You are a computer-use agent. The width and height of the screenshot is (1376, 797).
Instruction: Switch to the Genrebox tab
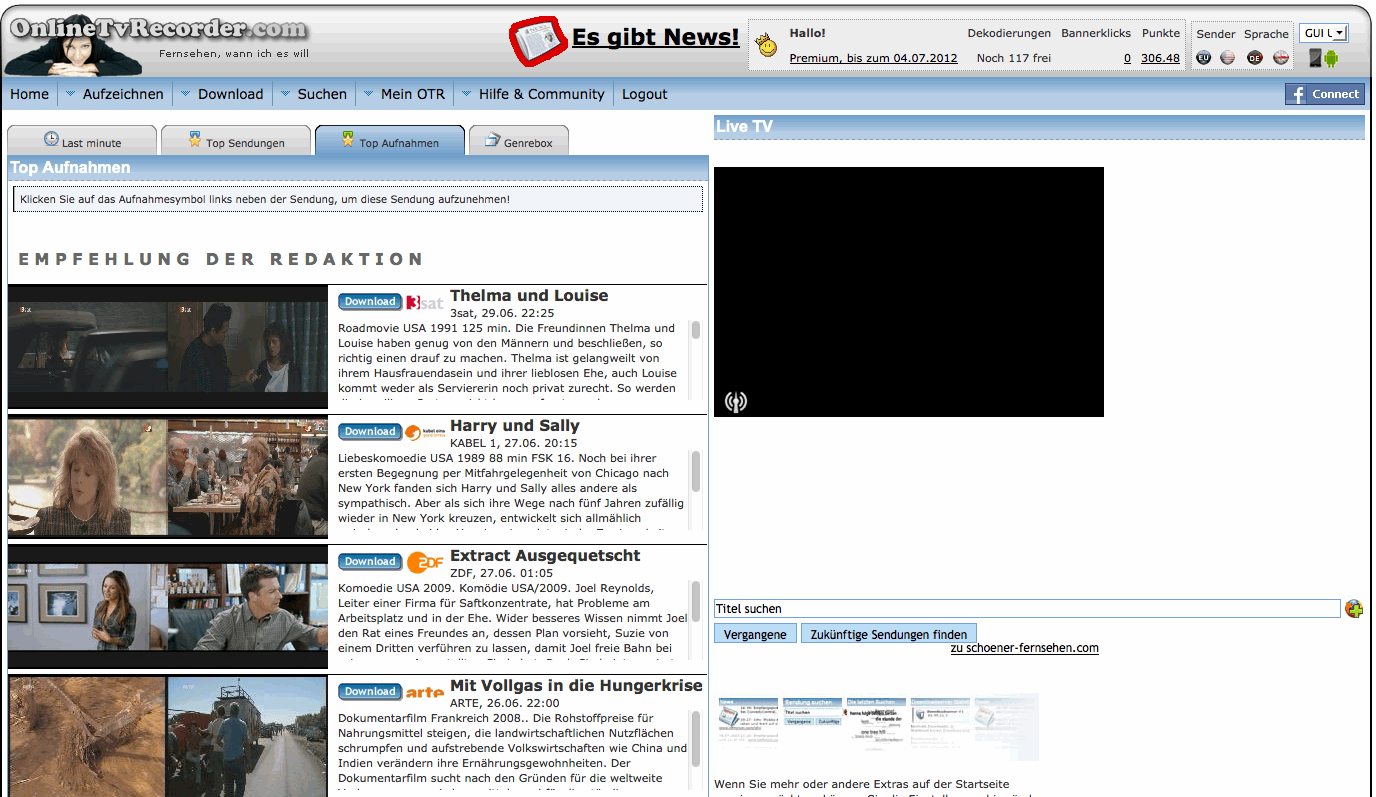(x=518, y=141)
